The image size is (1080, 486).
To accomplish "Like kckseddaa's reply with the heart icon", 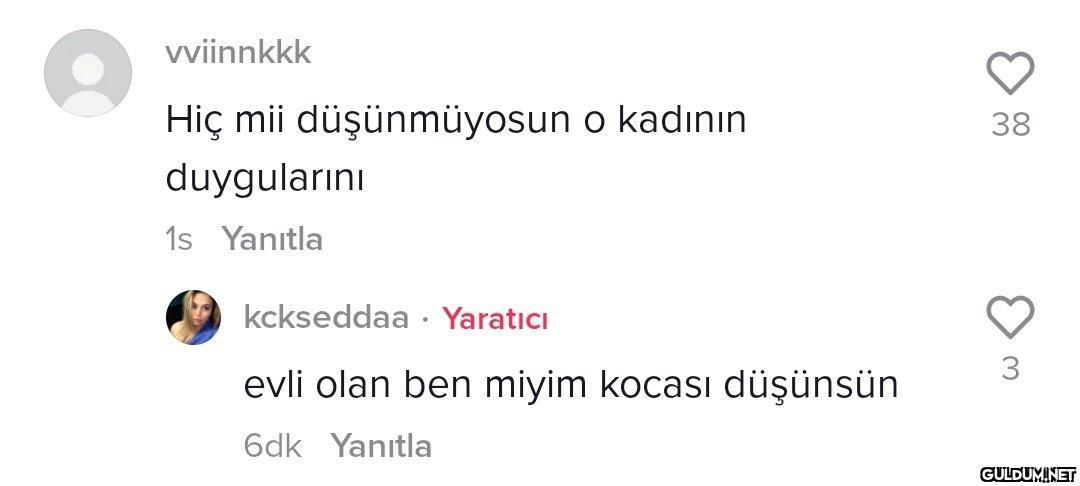I will pos(1010,317).
